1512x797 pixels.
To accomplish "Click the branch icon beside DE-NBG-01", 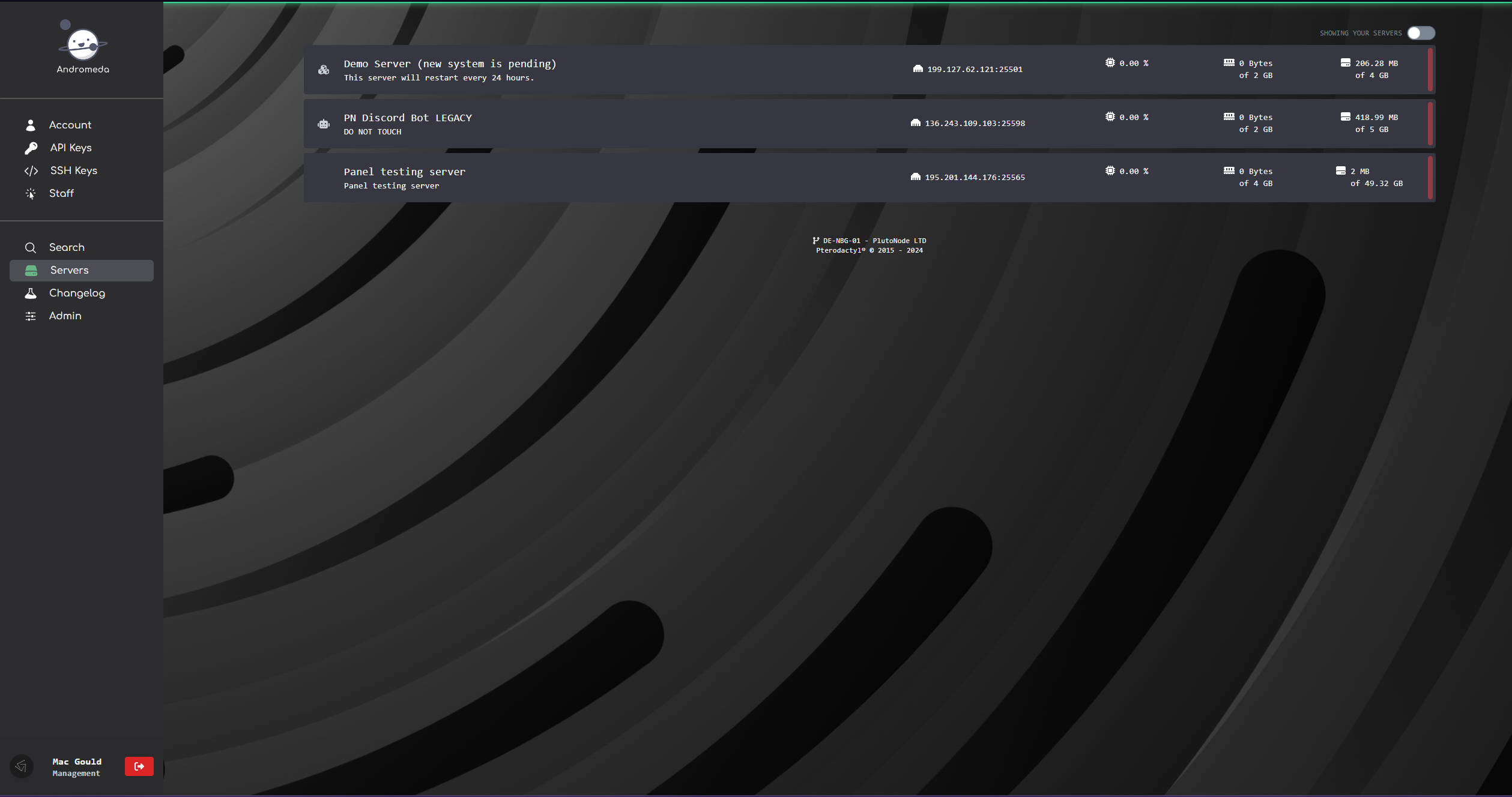I will 816,240.
